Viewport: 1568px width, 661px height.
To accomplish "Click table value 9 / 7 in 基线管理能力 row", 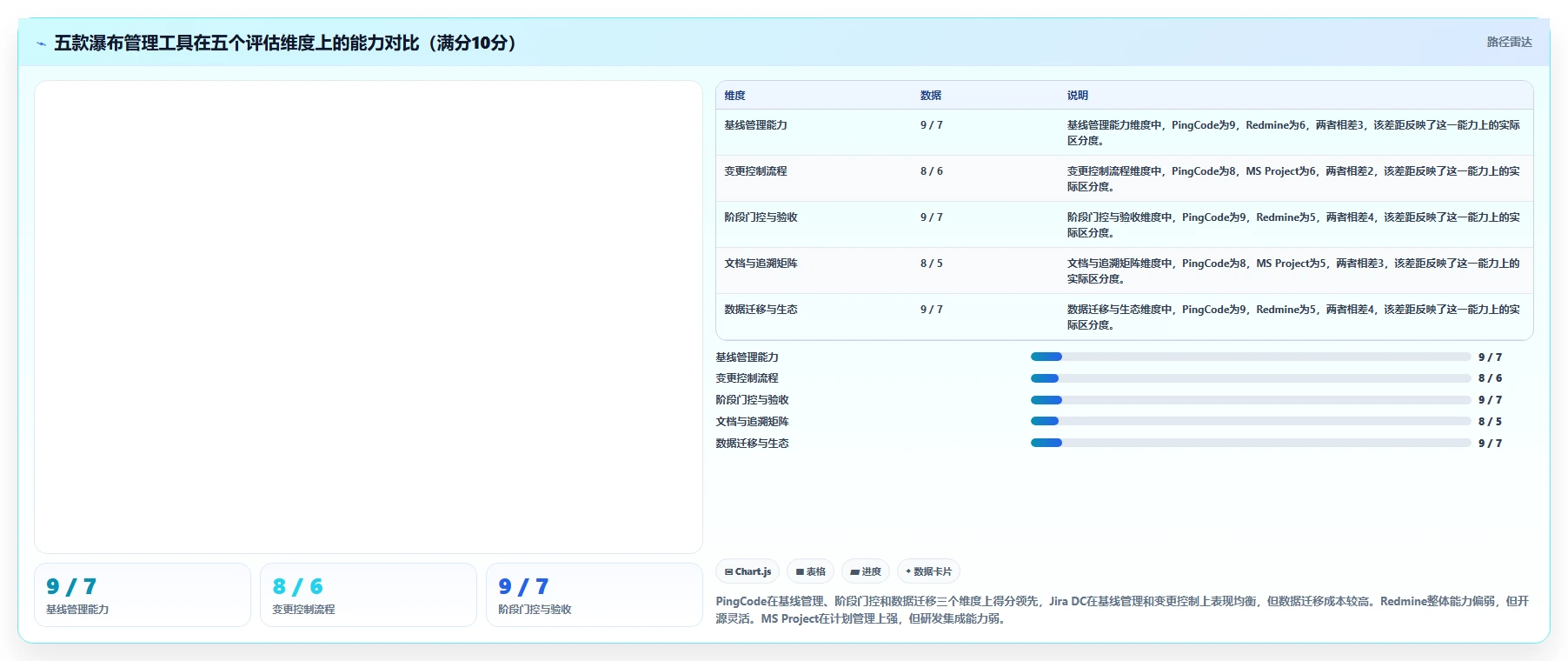I will pos(932,125).
